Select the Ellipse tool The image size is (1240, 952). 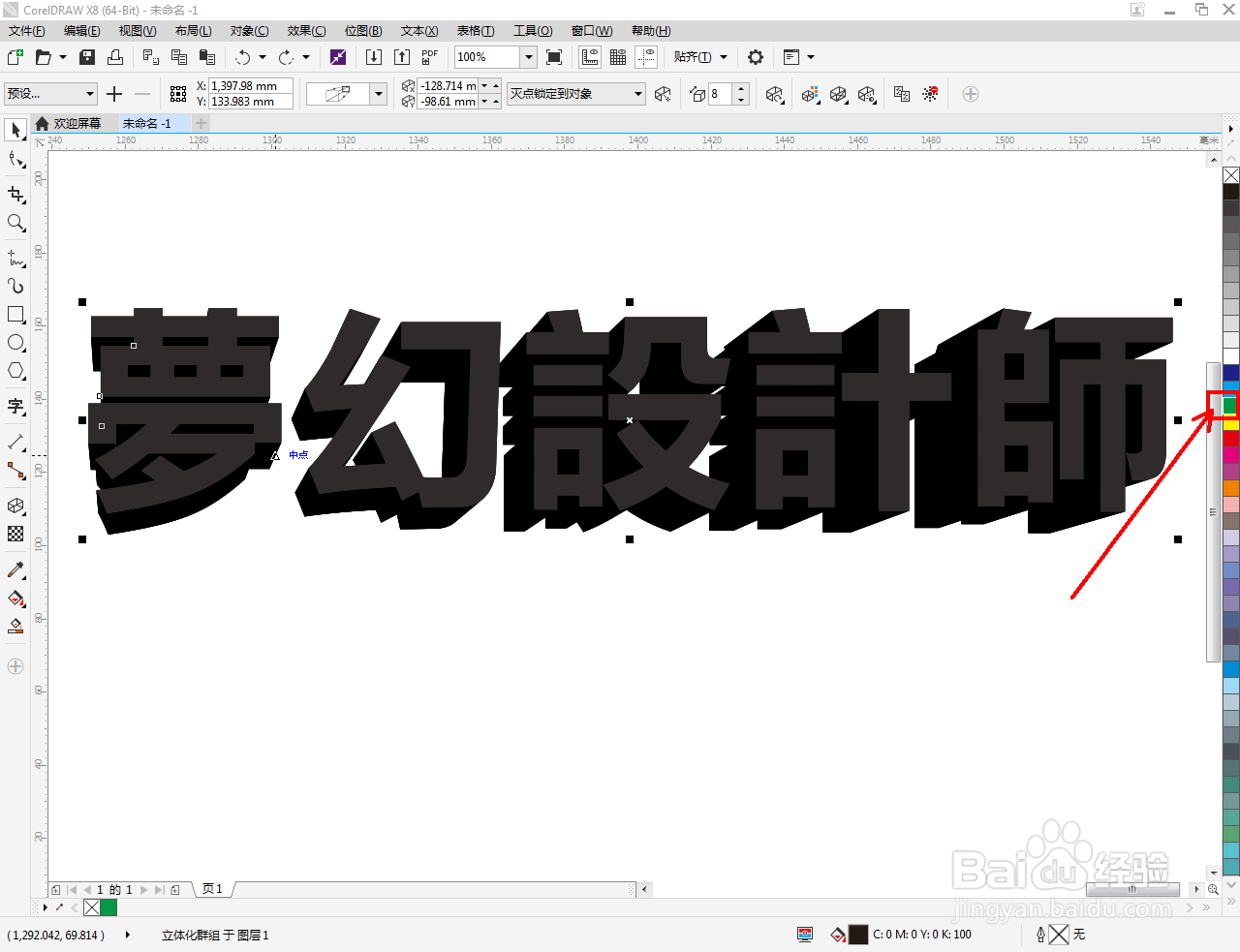point(15,343)
